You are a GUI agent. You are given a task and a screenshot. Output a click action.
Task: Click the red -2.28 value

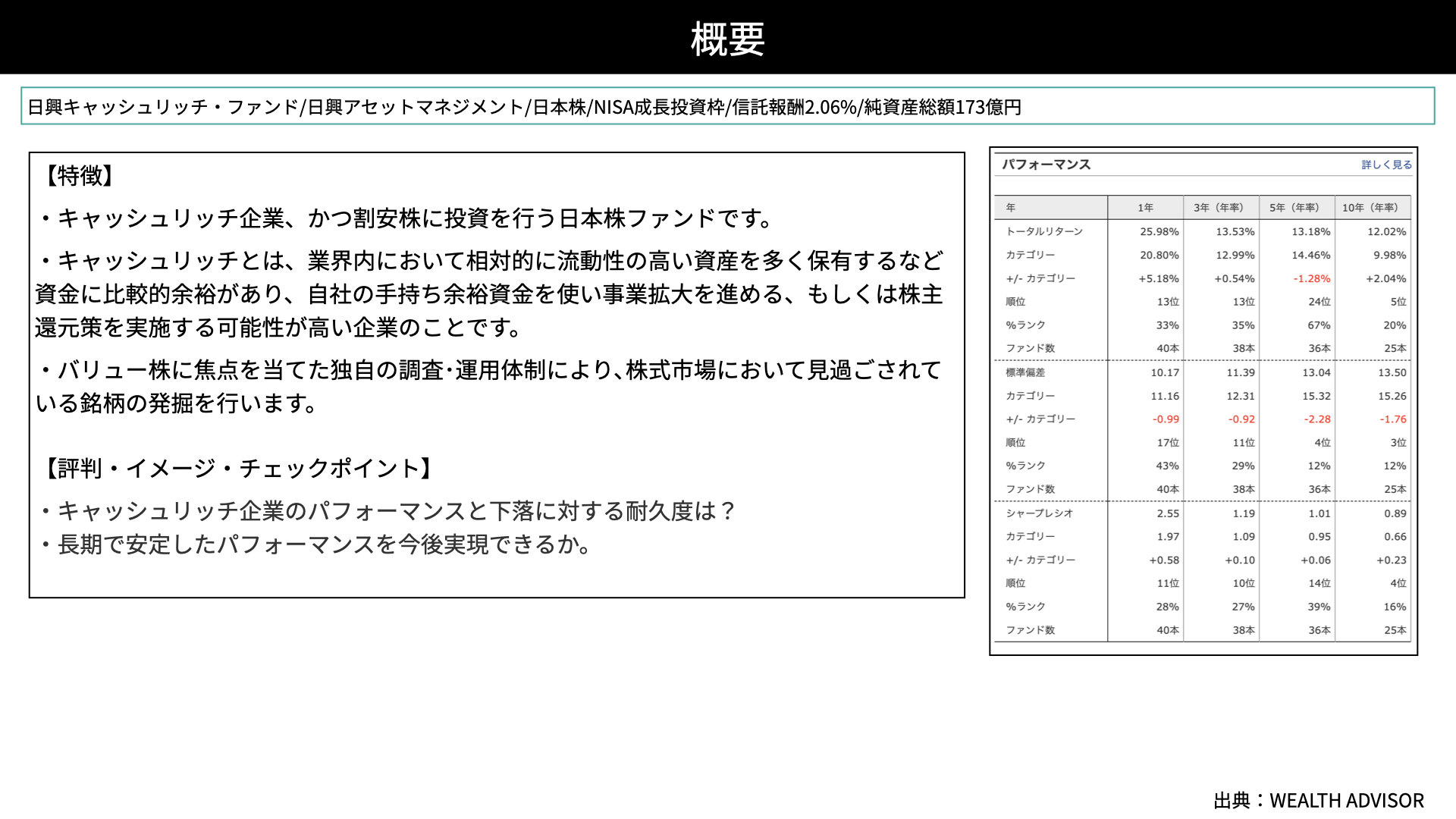pyautogui.click(x=1318, y=419)
